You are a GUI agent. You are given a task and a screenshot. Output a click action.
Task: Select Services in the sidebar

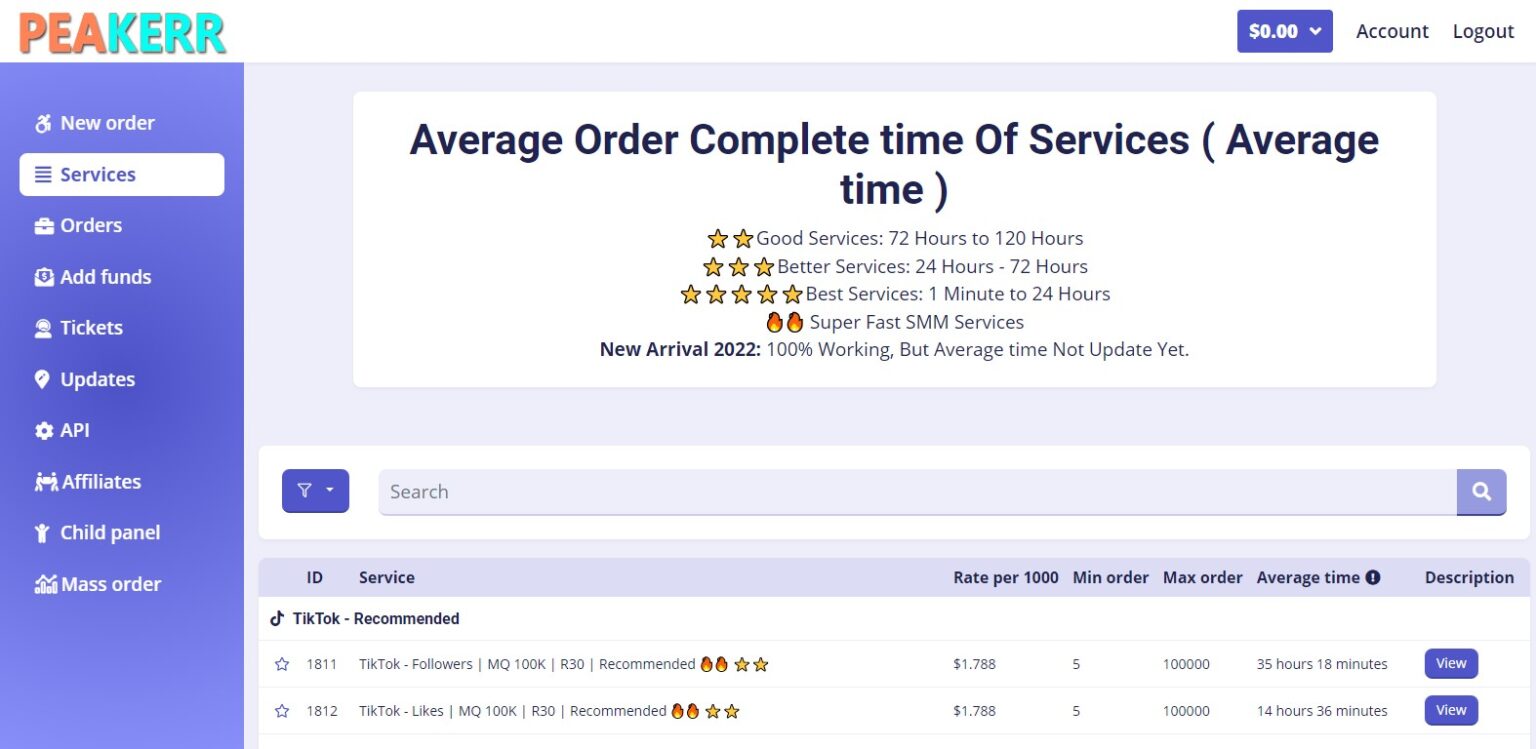click(x=121, y=174)
